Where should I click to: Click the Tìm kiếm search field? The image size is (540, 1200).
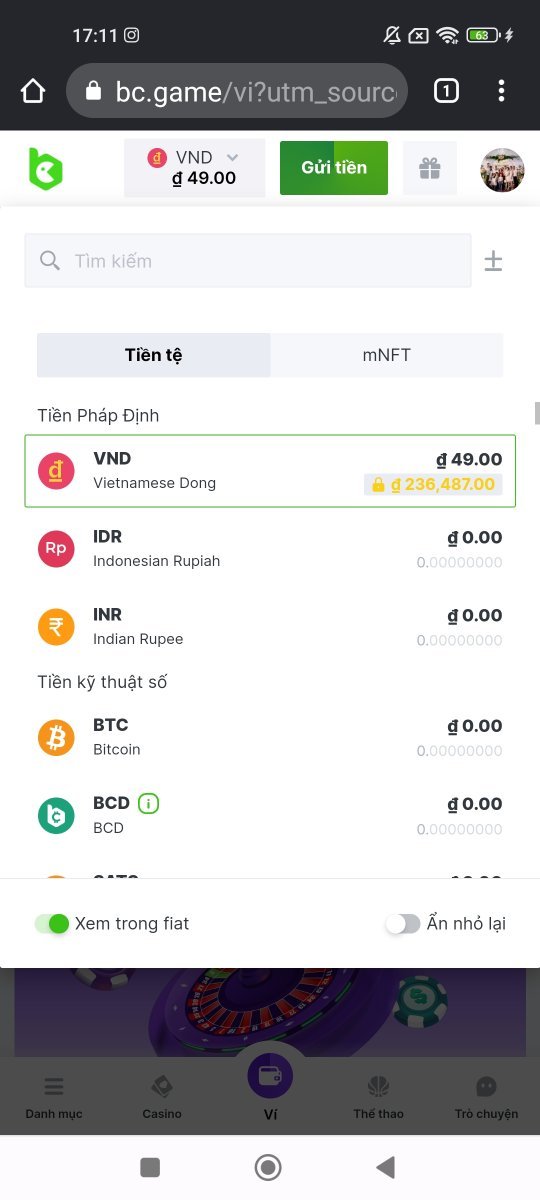tap(248, 261)
